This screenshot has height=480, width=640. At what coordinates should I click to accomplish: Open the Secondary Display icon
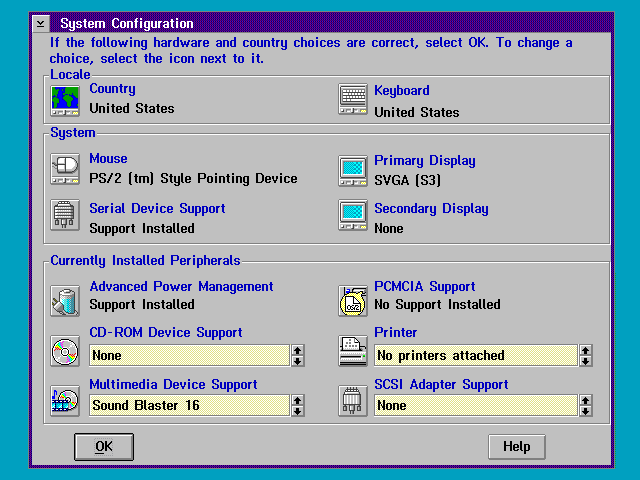(x=353, y=217)
